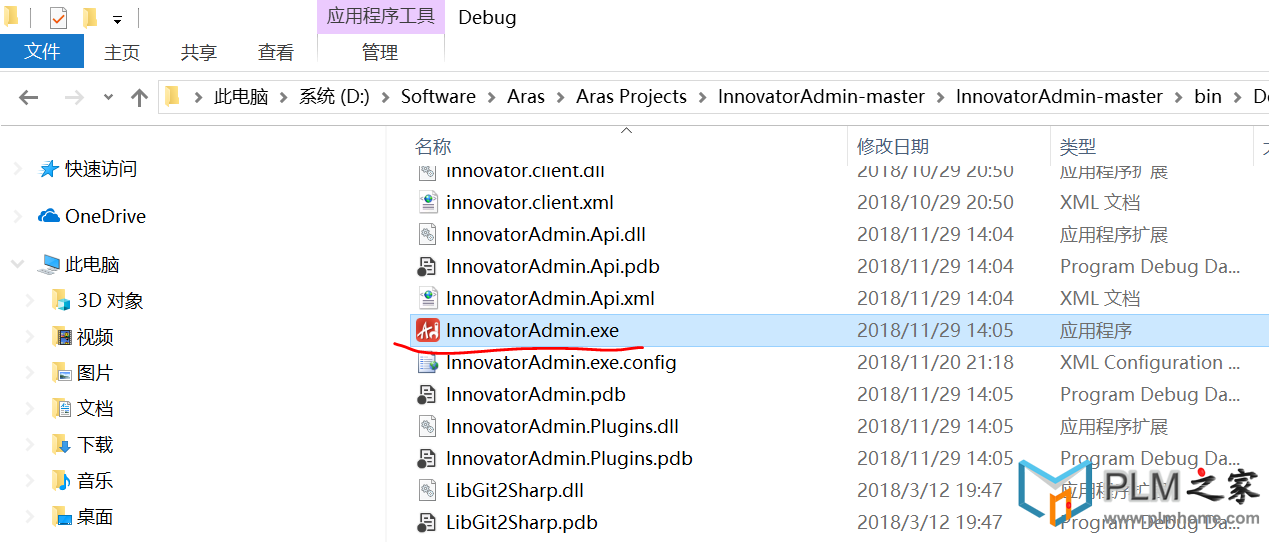The image size is (1269, 542).
Task: Expand the 快速访问 tree node
Action: coord(17,169)
